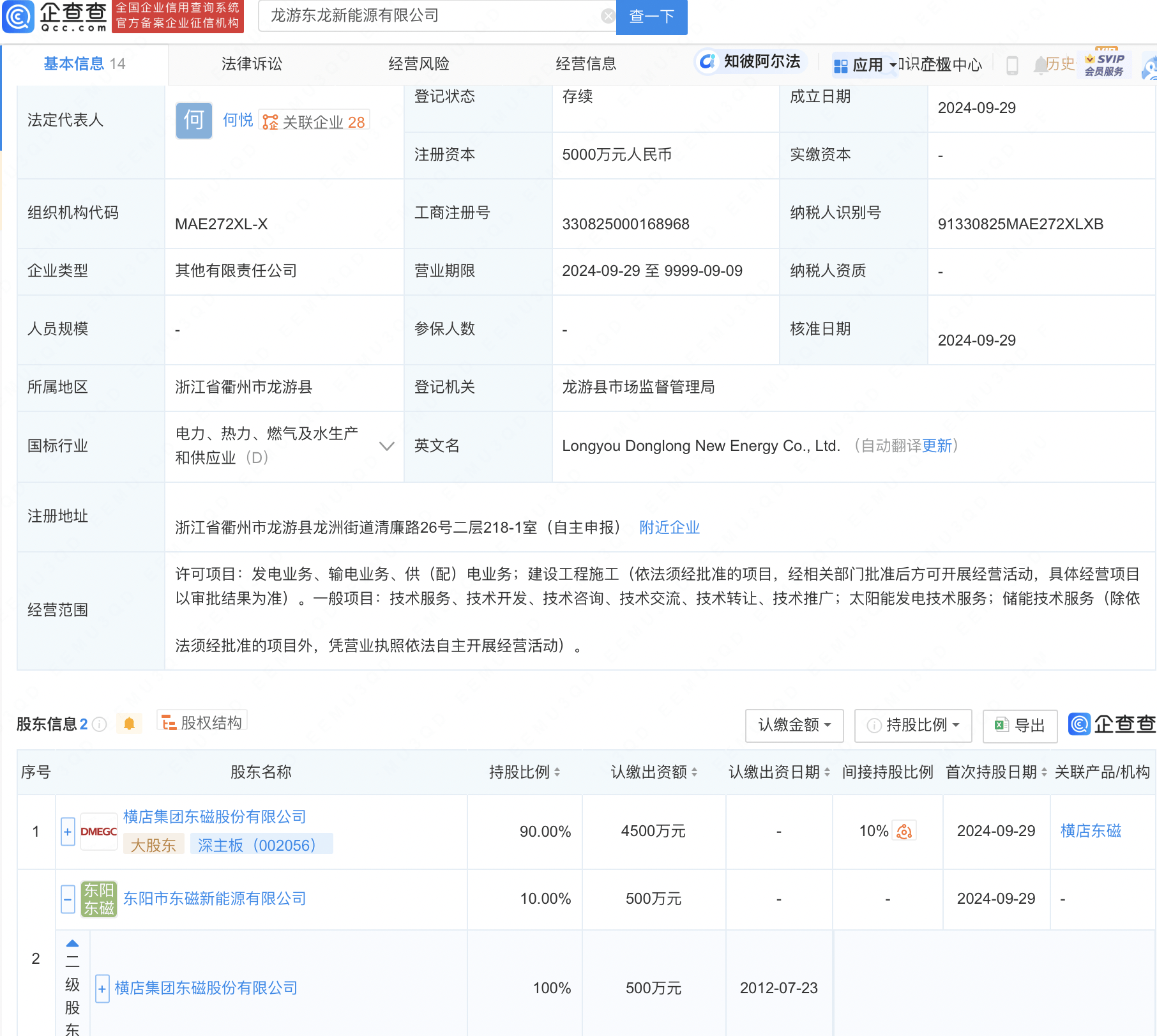Collapse row 2 shareholder with minus icon
The width and height of the screenshot is (1157, 1036).
click(x=68, y=899)
